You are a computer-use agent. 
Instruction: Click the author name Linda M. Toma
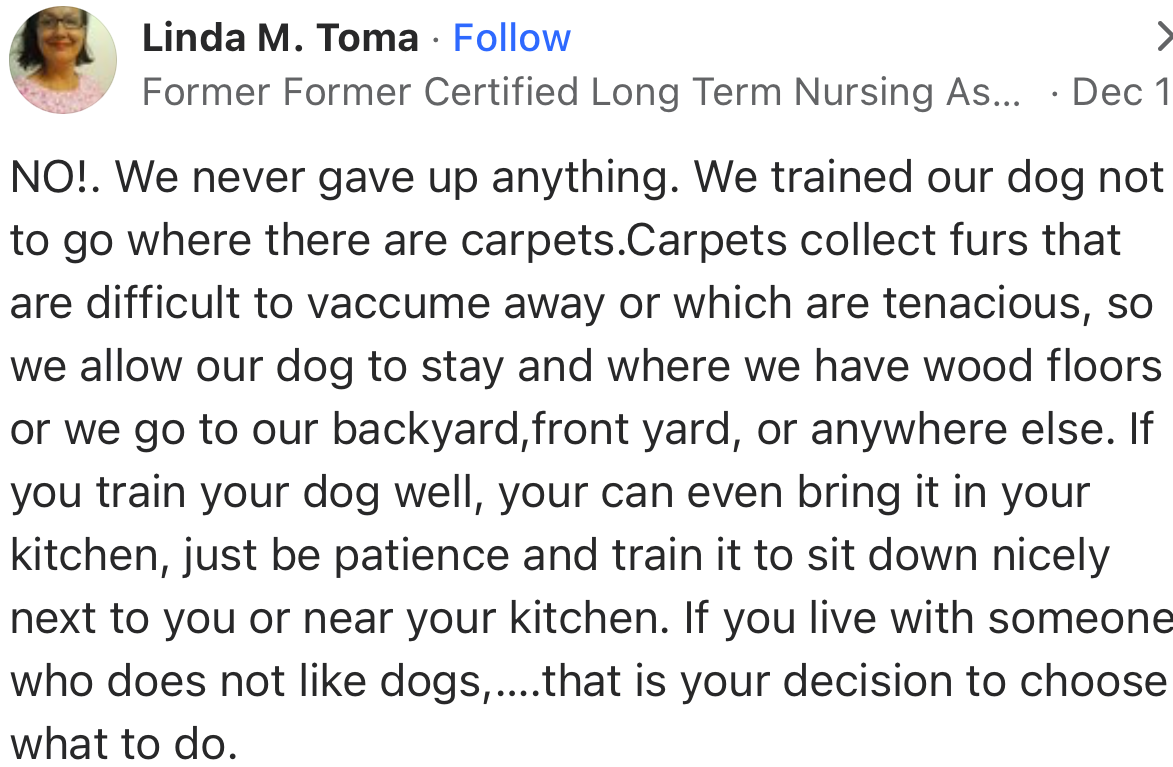(x=280, y=38)
